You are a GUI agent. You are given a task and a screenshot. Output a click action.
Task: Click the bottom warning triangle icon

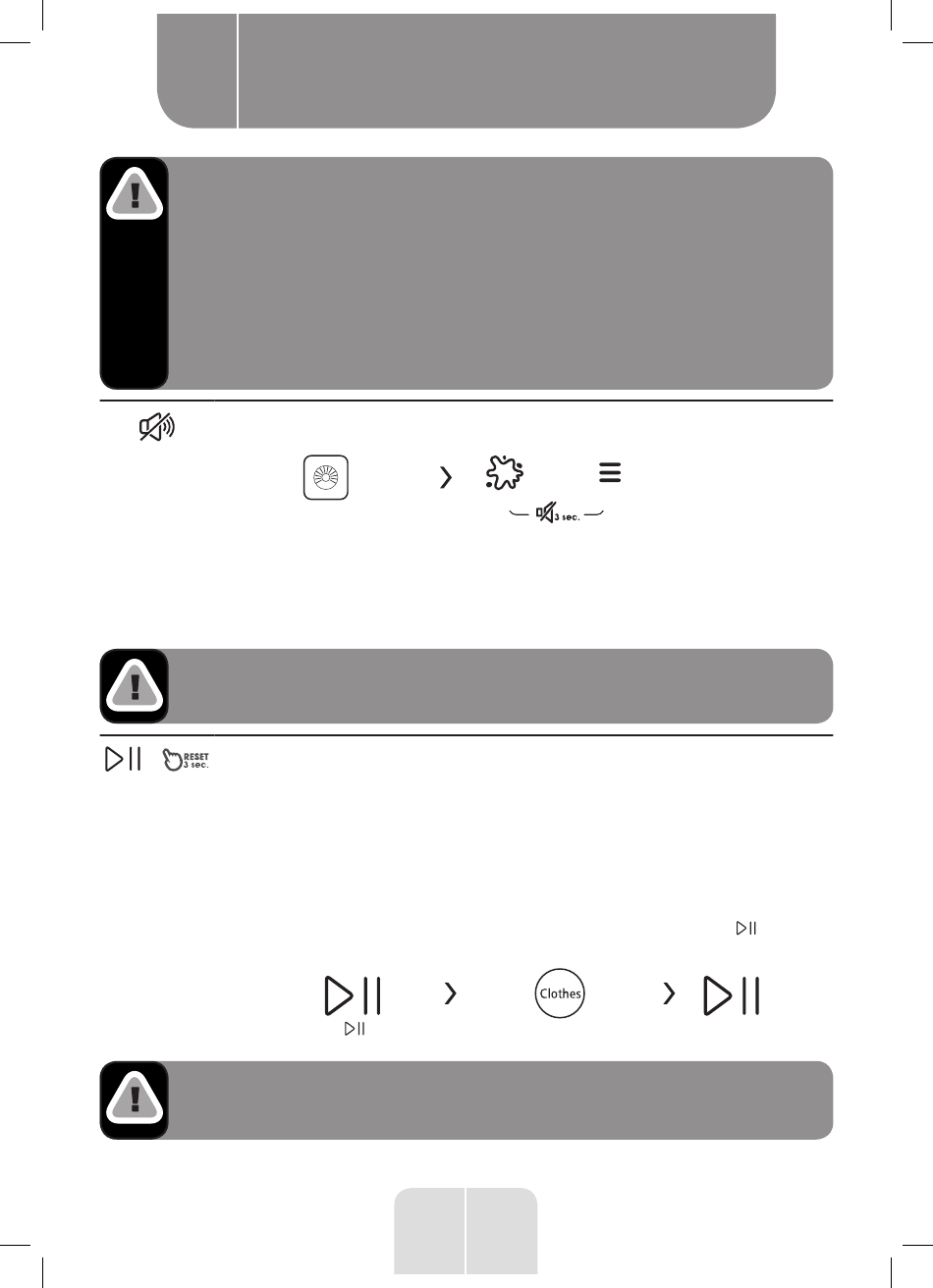[x=135, y=1100]
